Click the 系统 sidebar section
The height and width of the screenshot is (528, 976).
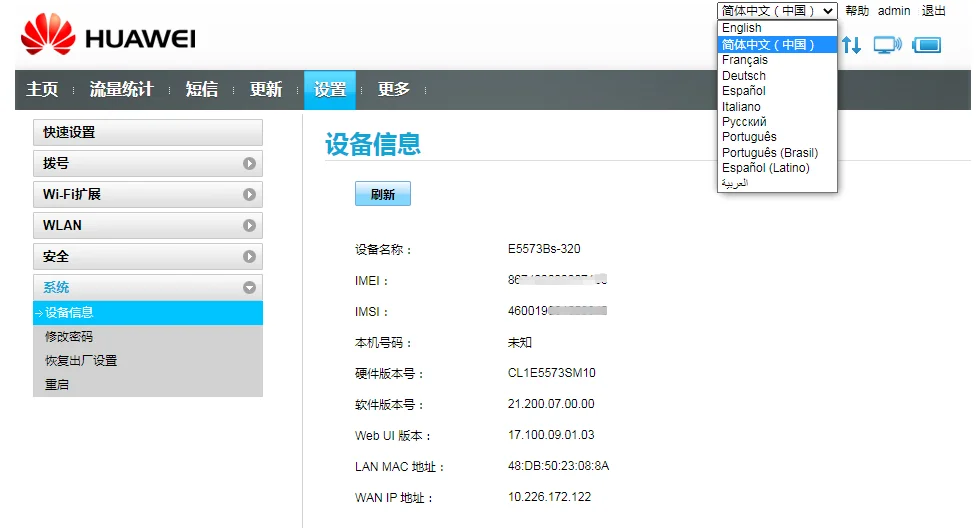tap(148, 288)
